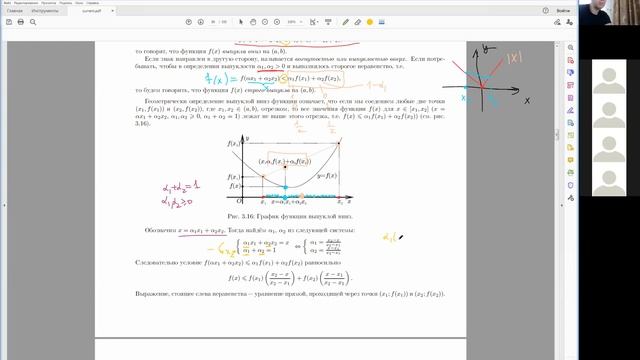This screenshot has height=360, width=640.
Task: Open the More Tools icon at pane bottom
Action: [x=571, y=198]
